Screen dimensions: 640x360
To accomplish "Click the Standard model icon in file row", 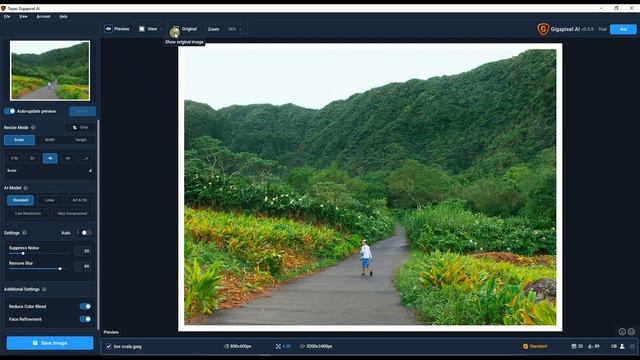I will (525, 346).
